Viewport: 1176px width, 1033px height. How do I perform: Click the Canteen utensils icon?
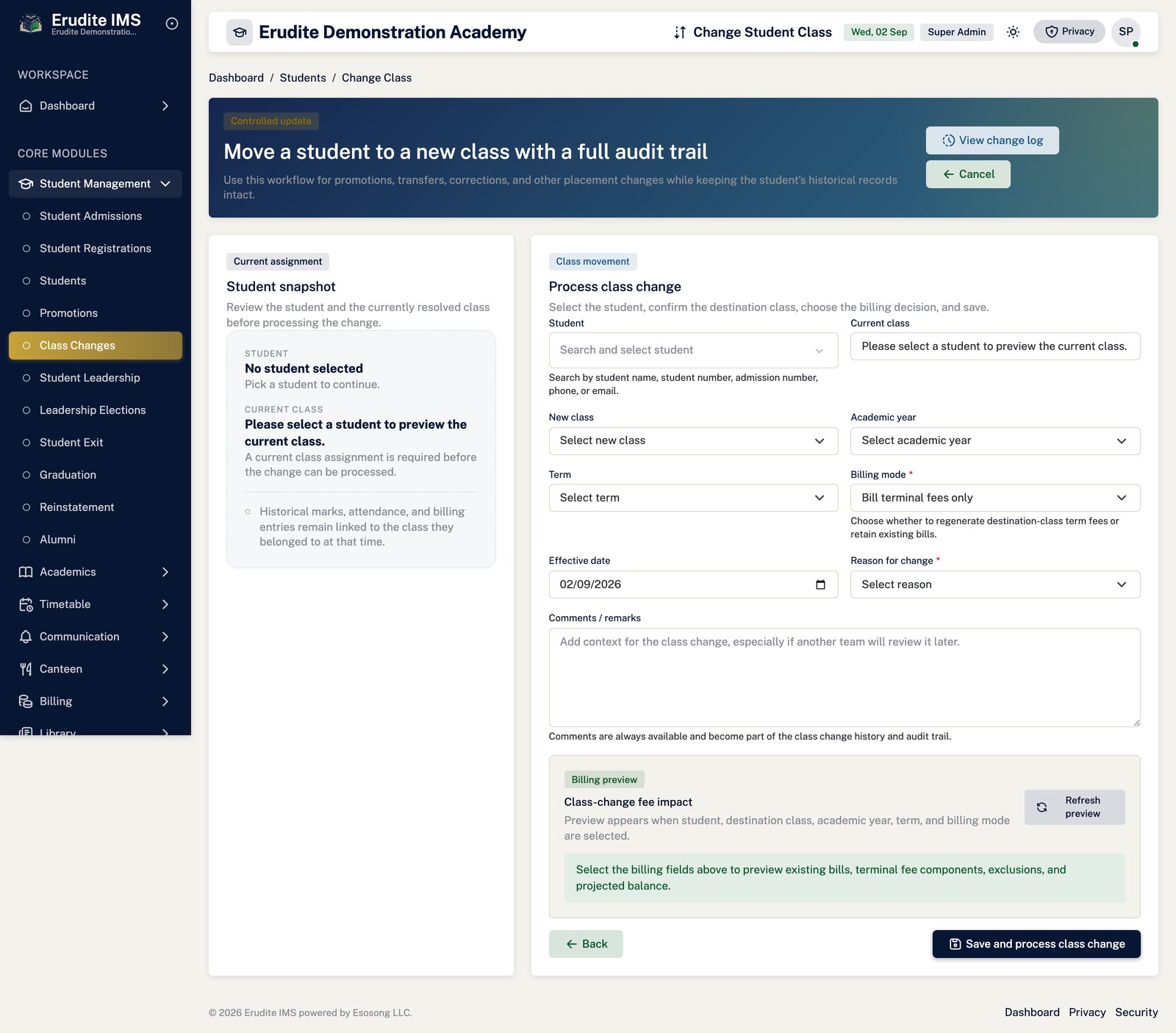pos(26,669)
